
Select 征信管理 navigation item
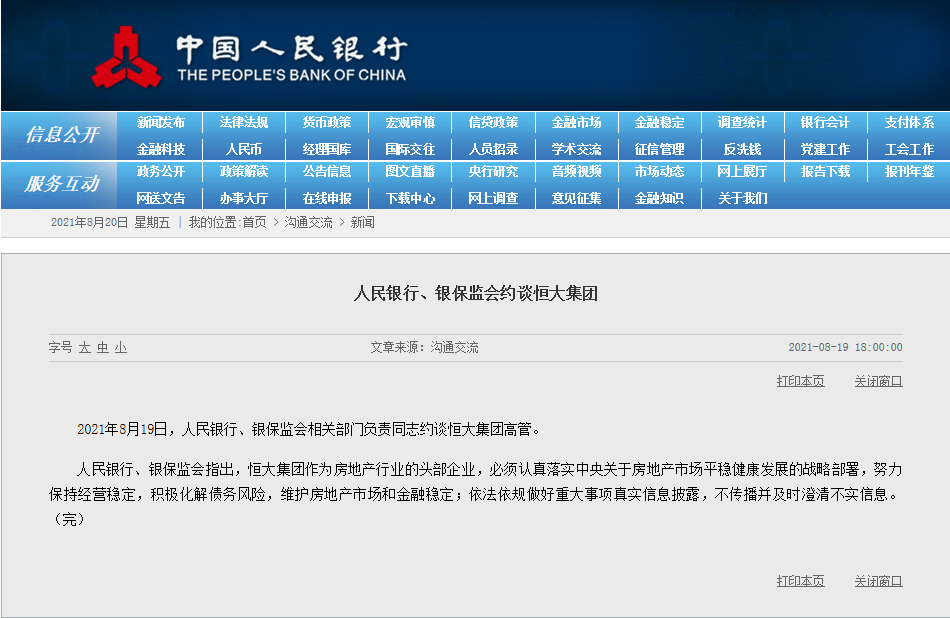(659, 149)
